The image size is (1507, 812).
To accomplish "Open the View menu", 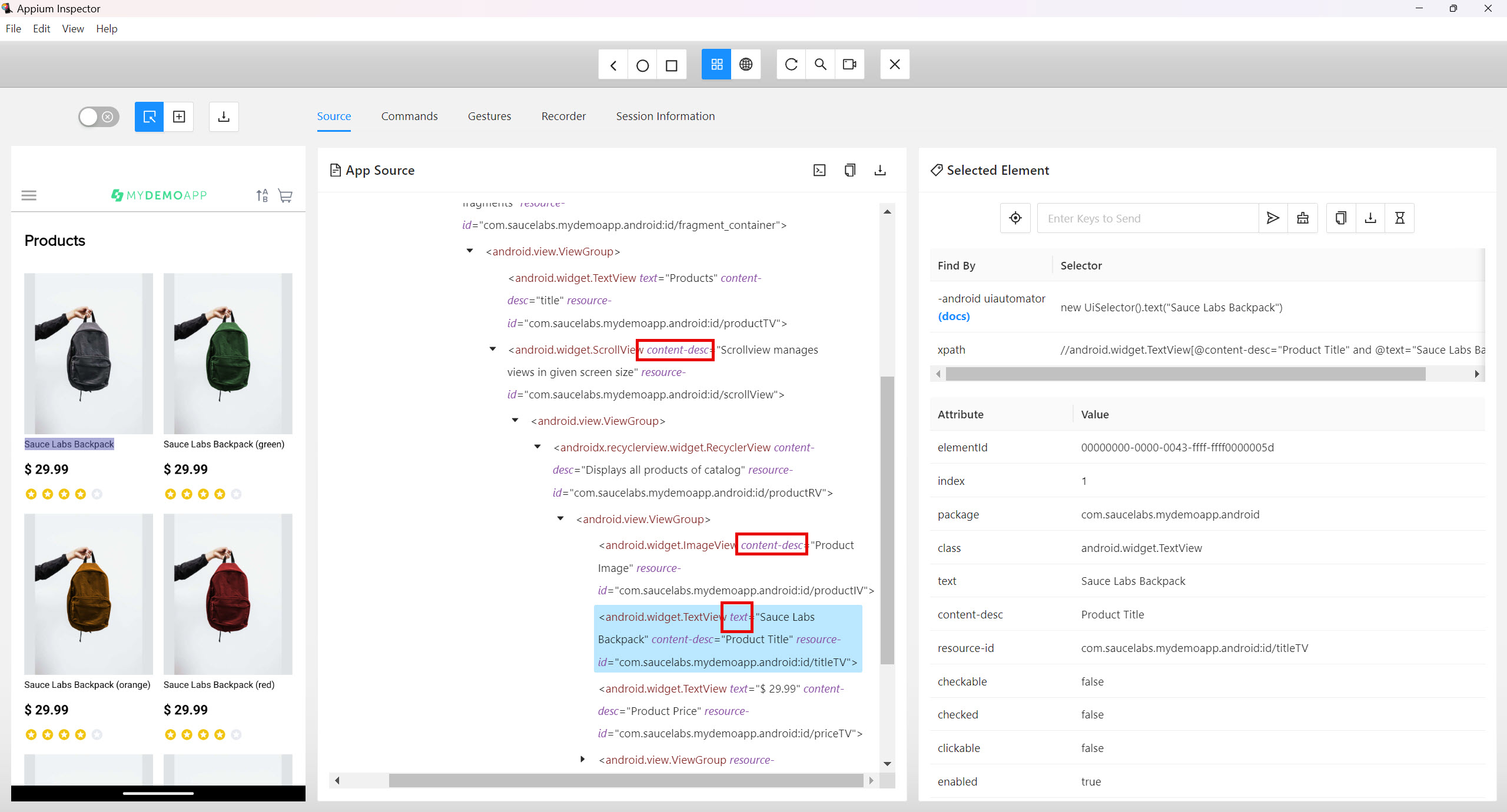I will pyautogui.click(x=73, y=29).
